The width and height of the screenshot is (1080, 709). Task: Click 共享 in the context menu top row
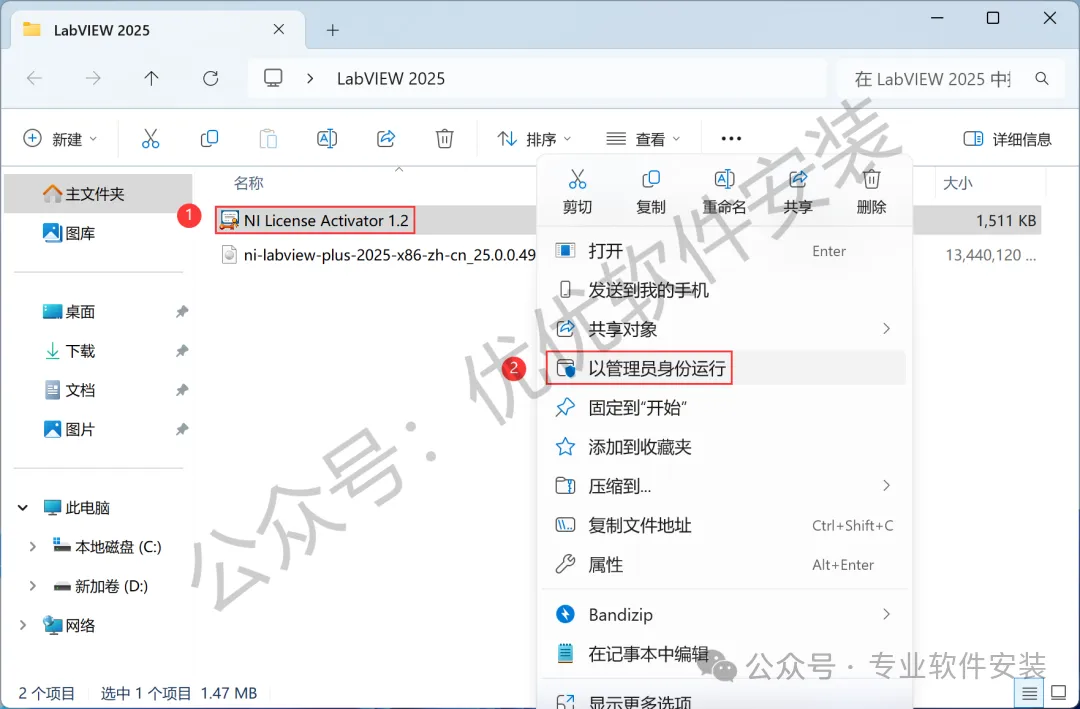tap(798, 192)
